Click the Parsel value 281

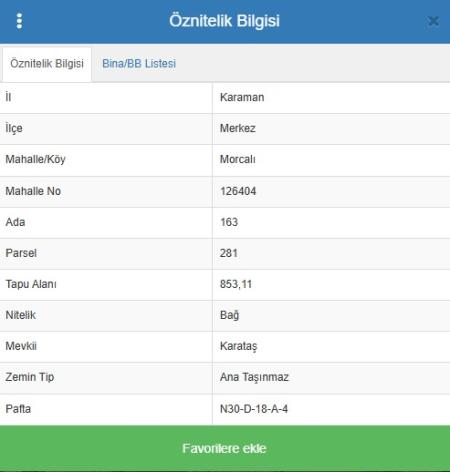point(229,253)
